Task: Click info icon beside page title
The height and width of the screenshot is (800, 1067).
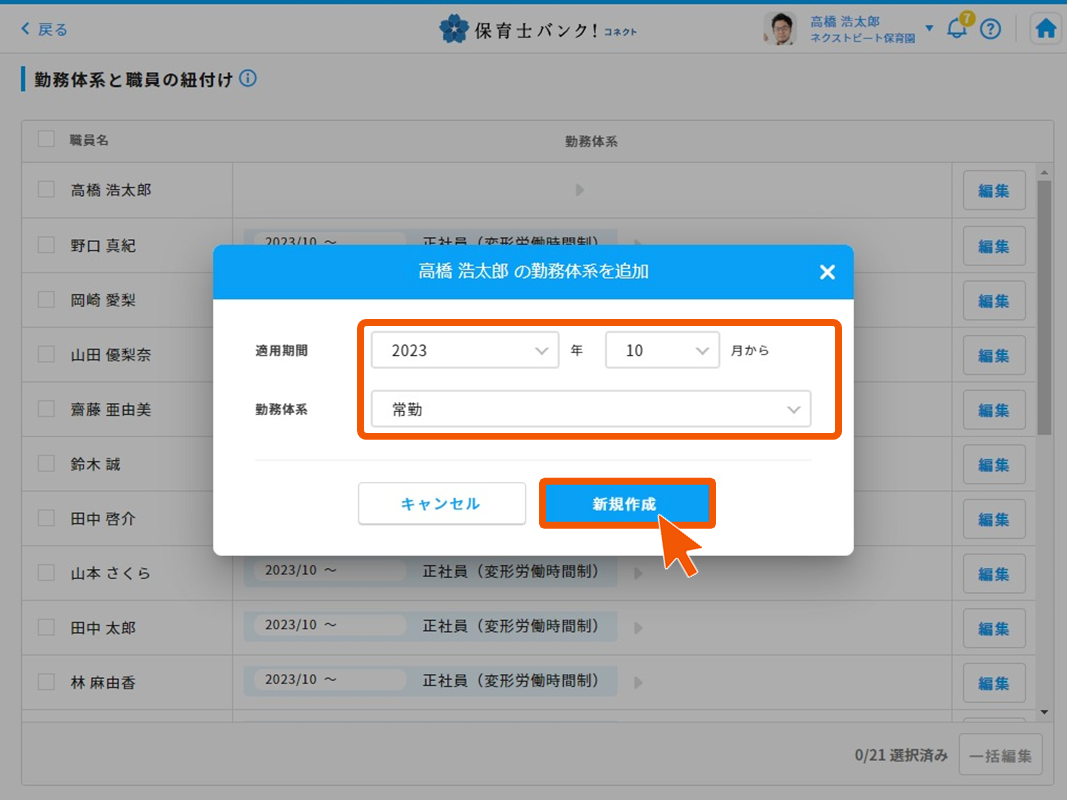Action: click(x=248, y=78)
